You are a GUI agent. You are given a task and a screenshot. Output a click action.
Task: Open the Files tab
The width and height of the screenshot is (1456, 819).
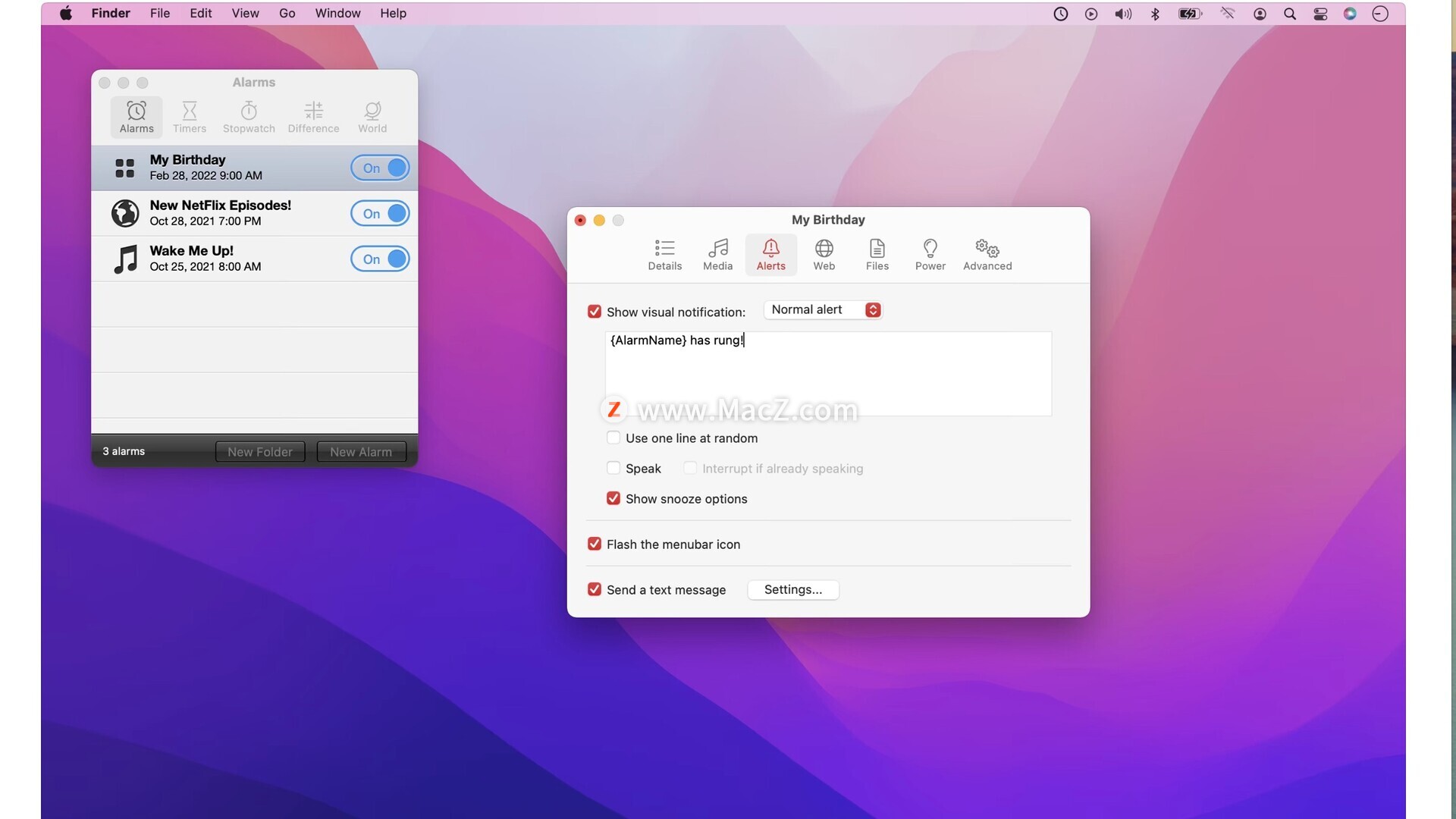click(877, 254)
